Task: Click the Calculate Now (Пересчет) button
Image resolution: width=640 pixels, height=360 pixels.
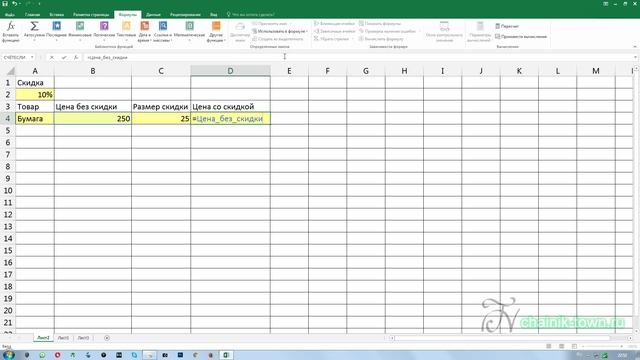Action: tap(507, 26)
